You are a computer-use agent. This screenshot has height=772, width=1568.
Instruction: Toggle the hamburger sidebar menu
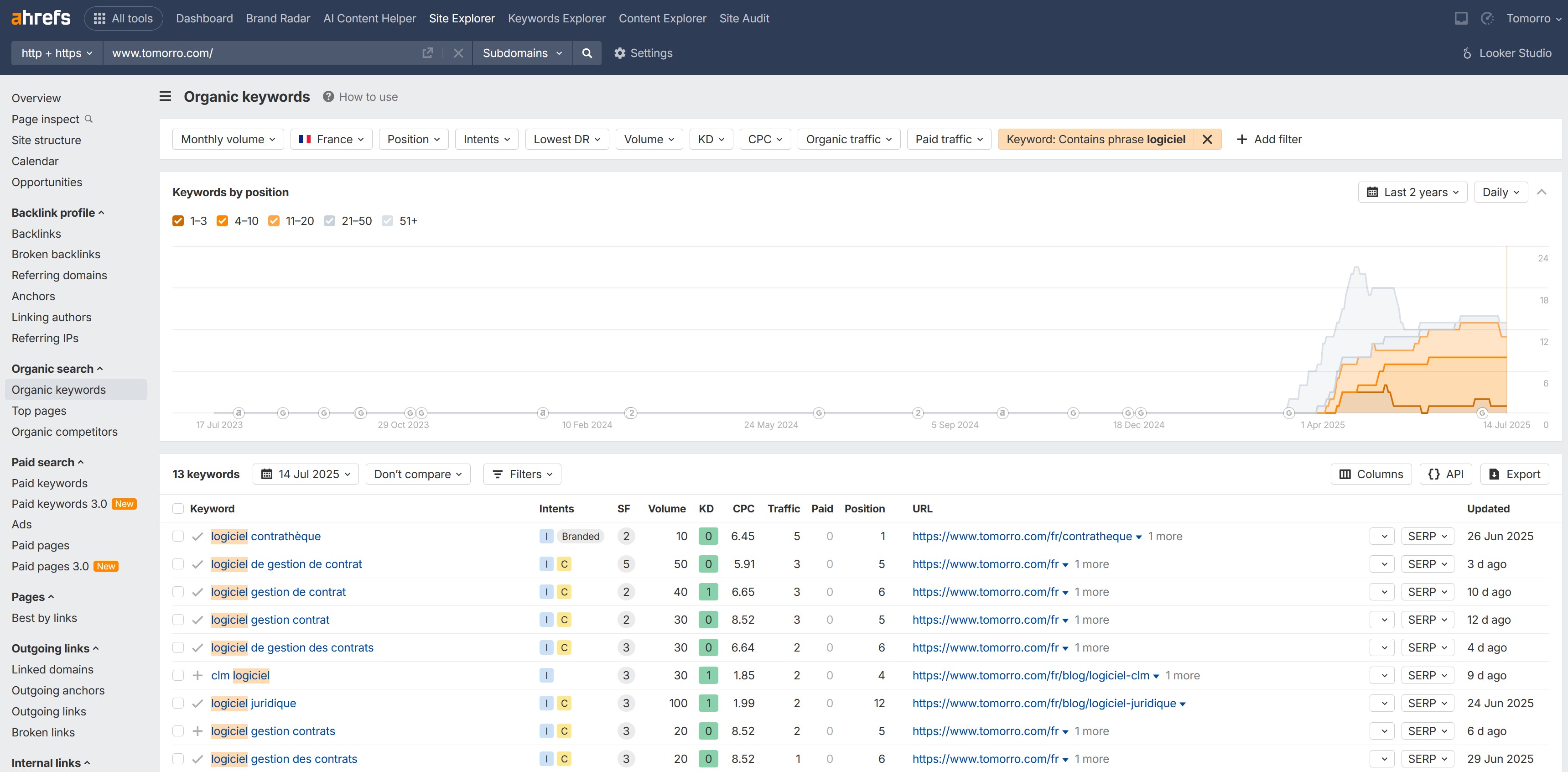coord(165,96)
